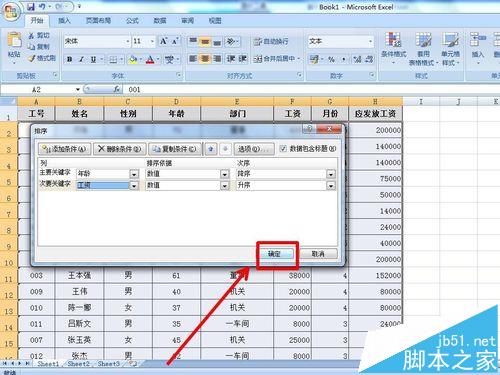Image resolution: width=500 pixels, height=375 pixels.
Task: Switch to the Insert ribbon tab
Action: 64,21
